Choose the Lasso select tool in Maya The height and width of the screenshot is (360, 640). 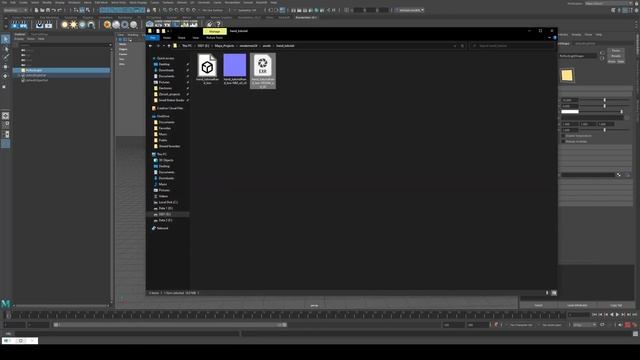[5, 49]
